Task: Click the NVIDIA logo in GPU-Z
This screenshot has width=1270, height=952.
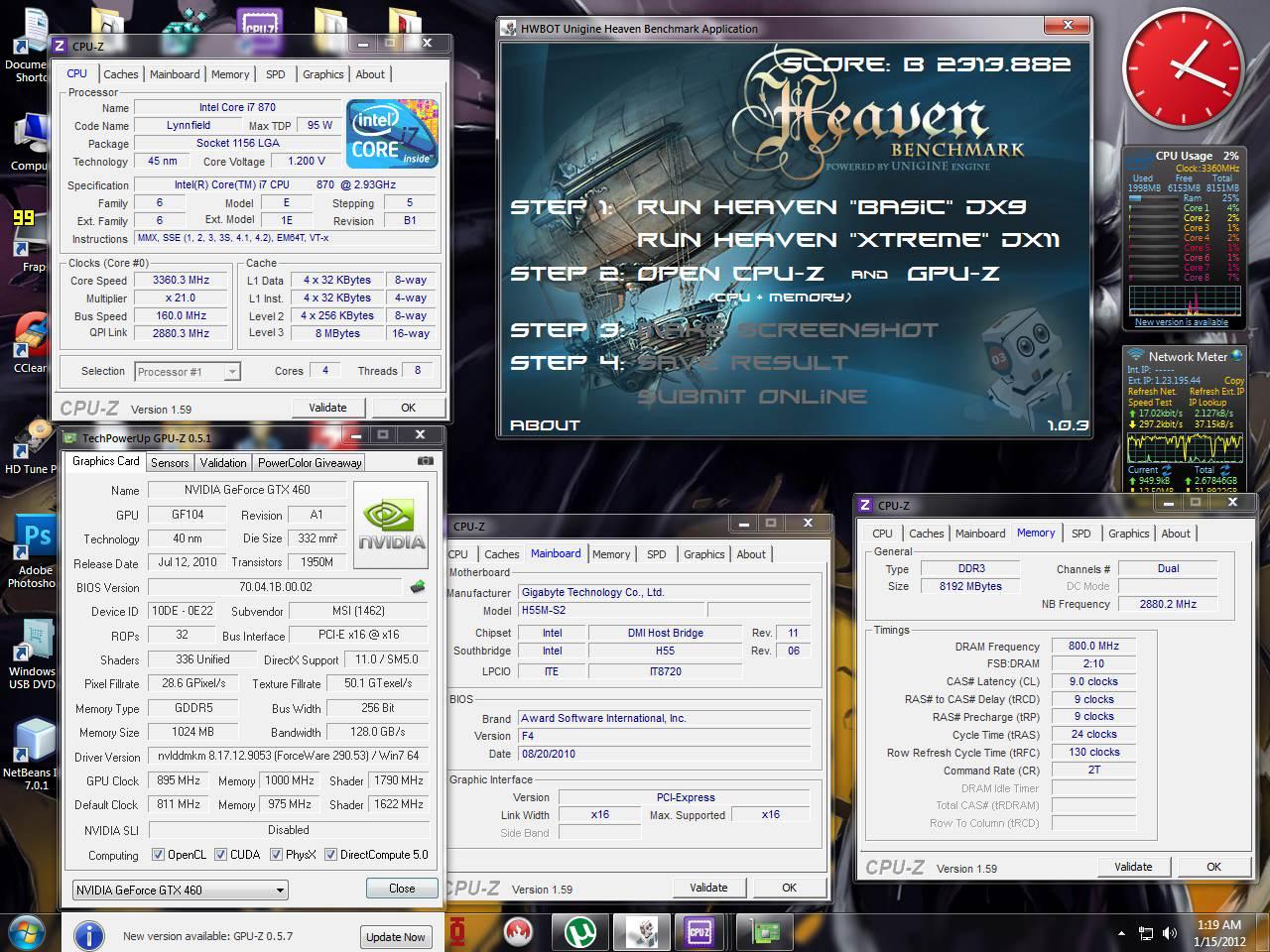Action: pyautogui.click(x=390, y=525)
